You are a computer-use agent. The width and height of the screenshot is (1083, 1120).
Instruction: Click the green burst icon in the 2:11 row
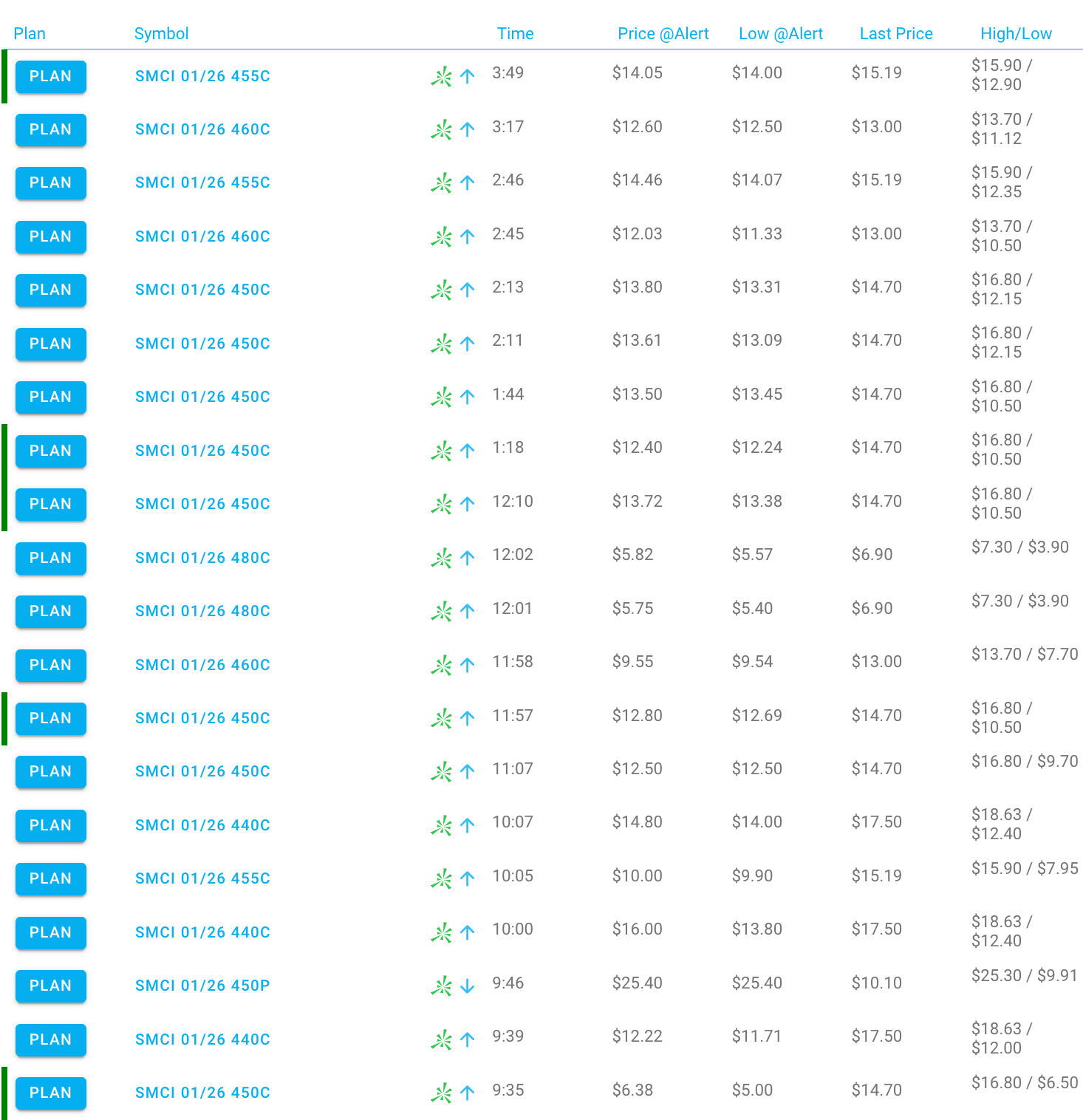[x=442, y=344]
